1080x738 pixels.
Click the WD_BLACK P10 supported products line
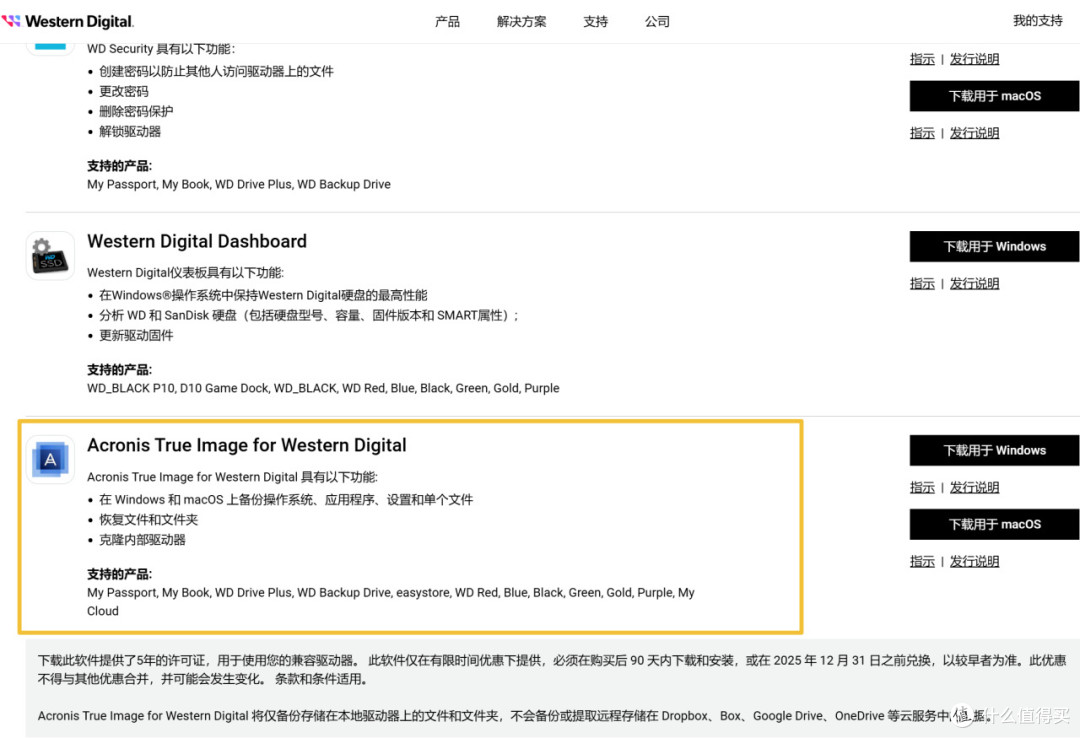click(323, 388)
